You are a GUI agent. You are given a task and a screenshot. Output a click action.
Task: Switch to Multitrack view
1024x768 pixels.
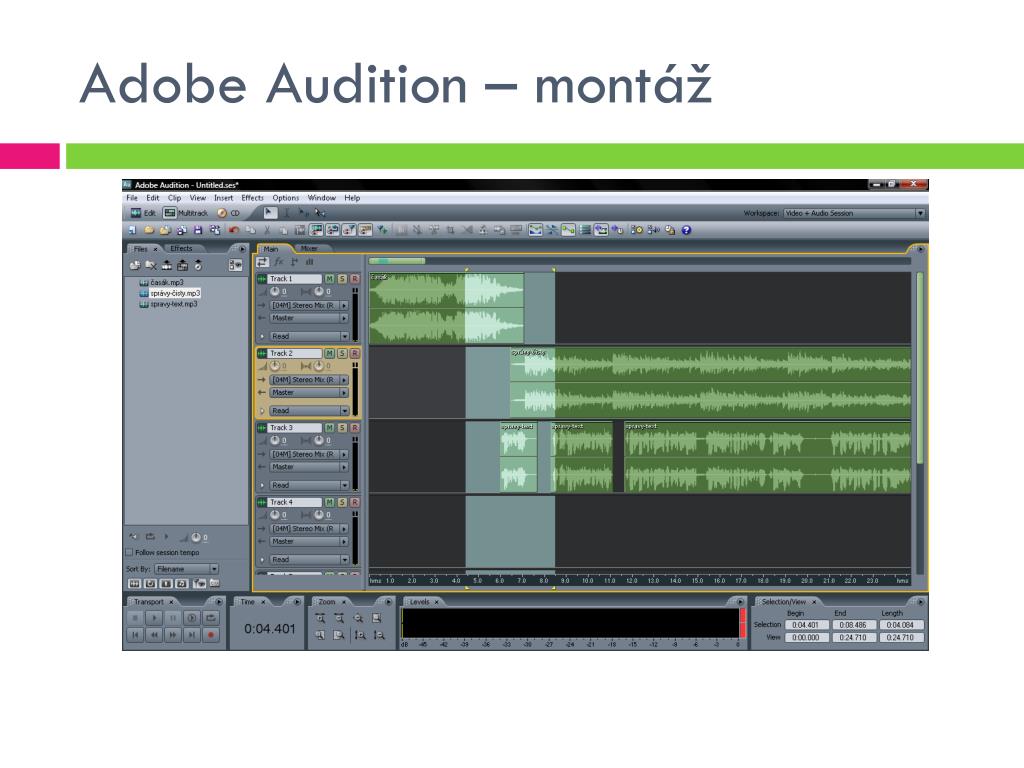click(x=185, y=213)
